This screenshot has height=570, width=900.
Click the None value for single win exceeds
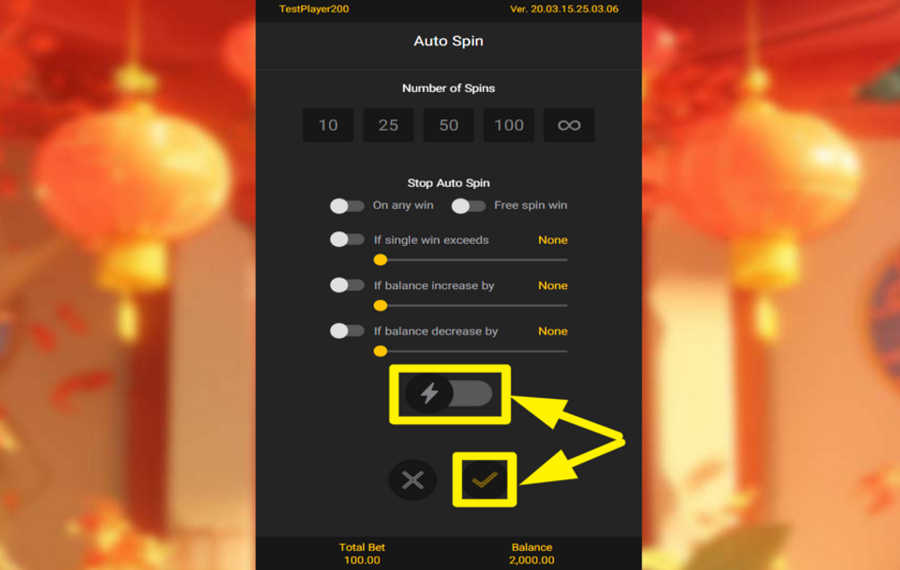553,240
